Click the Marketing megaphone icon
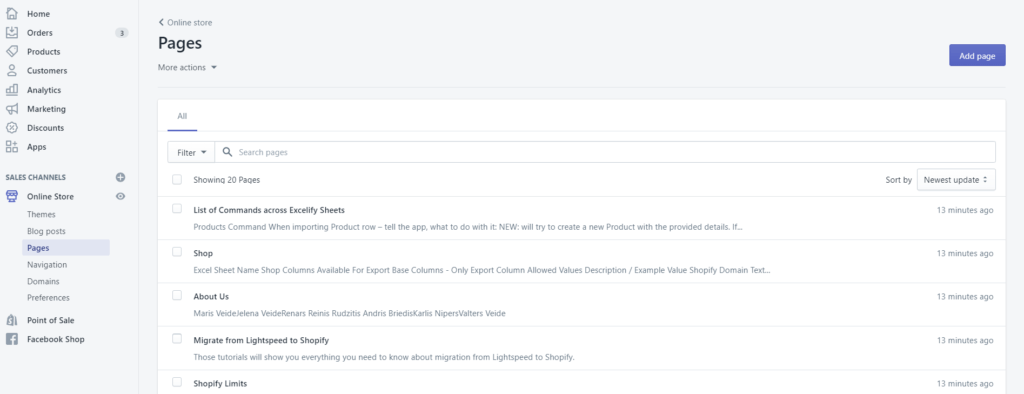 [12, 109]
